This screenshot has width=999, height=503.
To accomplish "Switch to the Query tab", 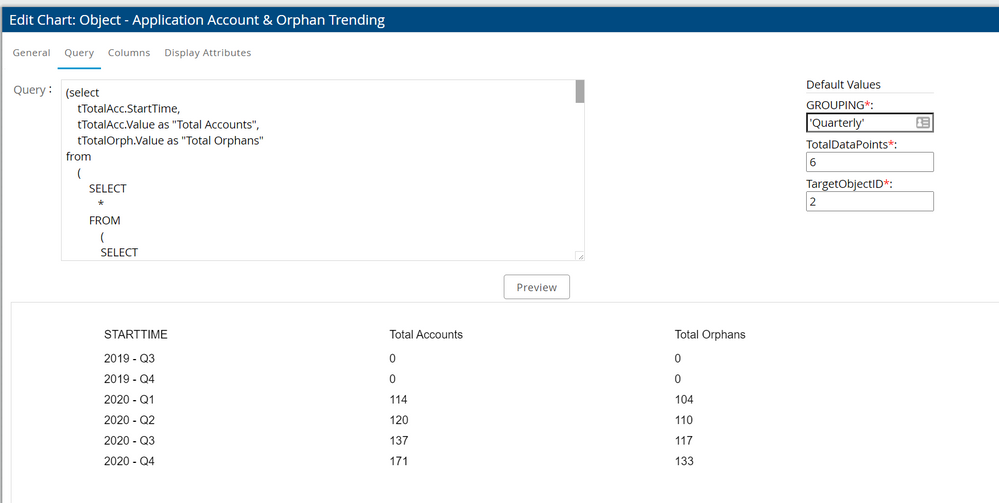I will click(79, 53).
